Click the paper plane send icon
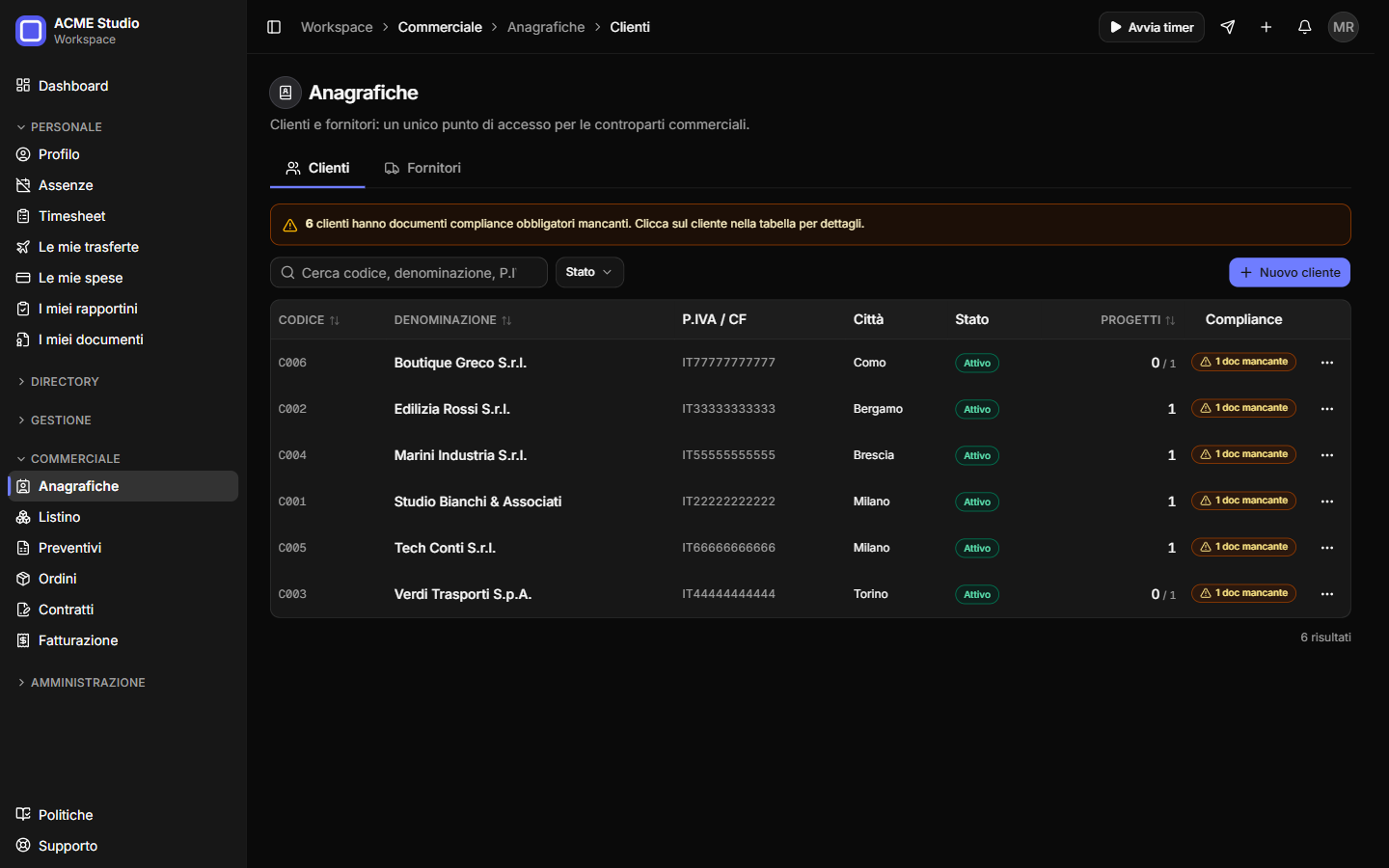This screenshot has width=1389, height=868. [1228, 27]
